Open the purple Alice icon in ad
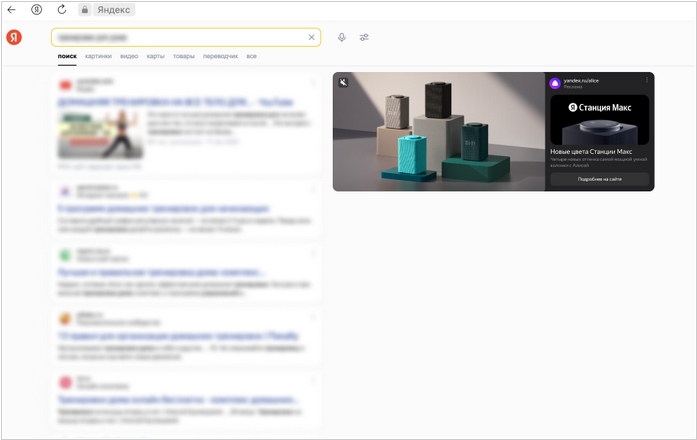The width and height of the screenshot is (697, 440). coord(555,83)
